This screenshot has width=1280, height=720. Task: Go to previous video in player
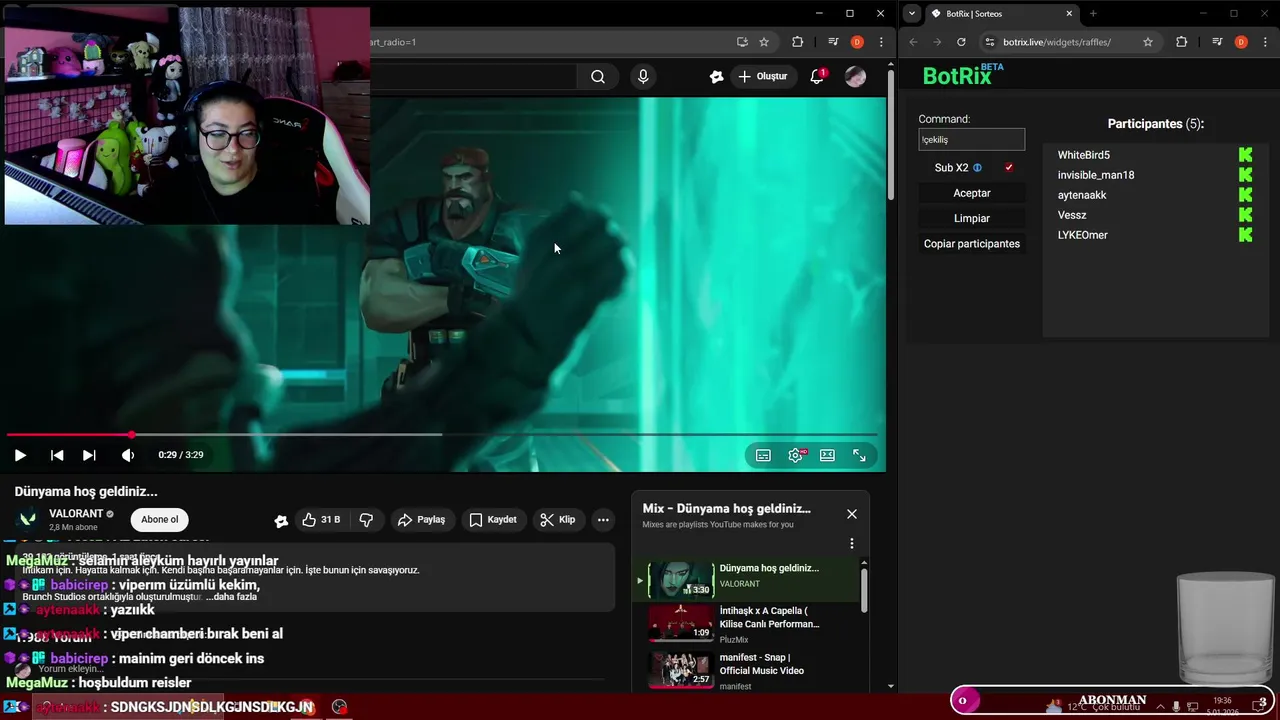click(57, 455)
